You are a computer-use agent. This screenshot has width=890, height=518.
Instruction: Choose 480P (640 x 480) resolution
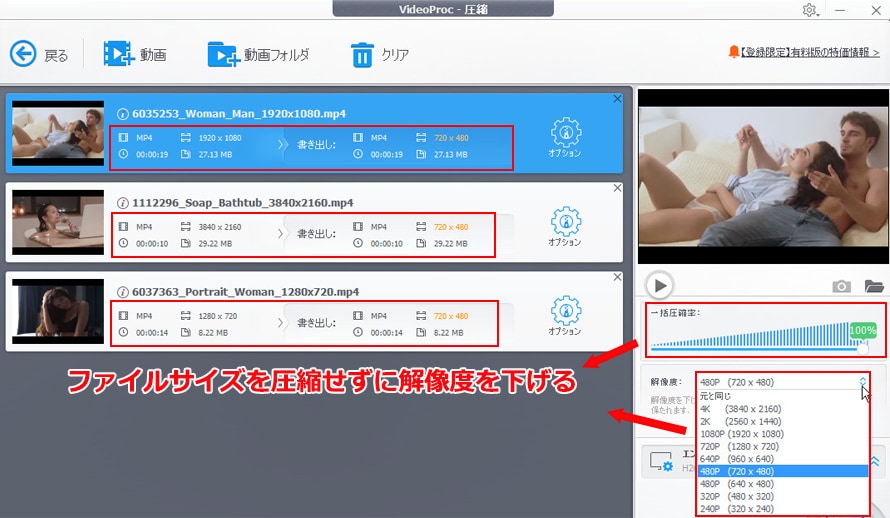point(783,484)
